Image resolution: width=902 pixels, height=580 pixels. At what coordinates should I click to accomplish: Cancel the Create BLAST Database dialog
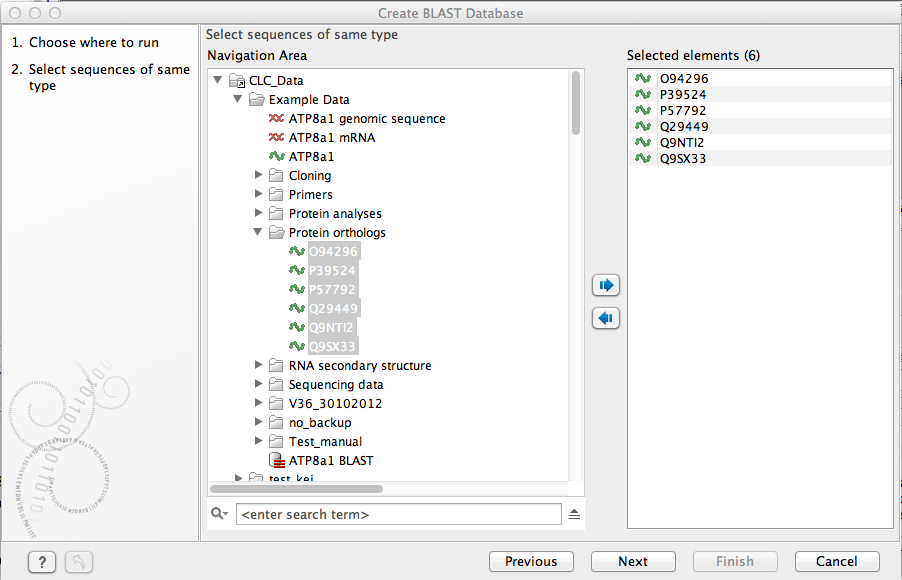point(836,562)
